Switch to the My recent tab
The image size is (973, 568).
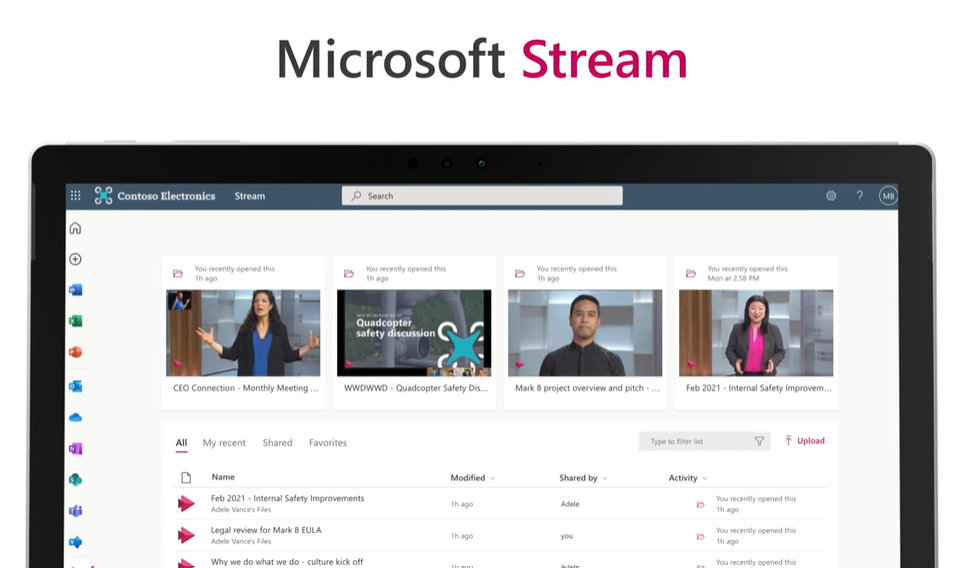point(224,443)
